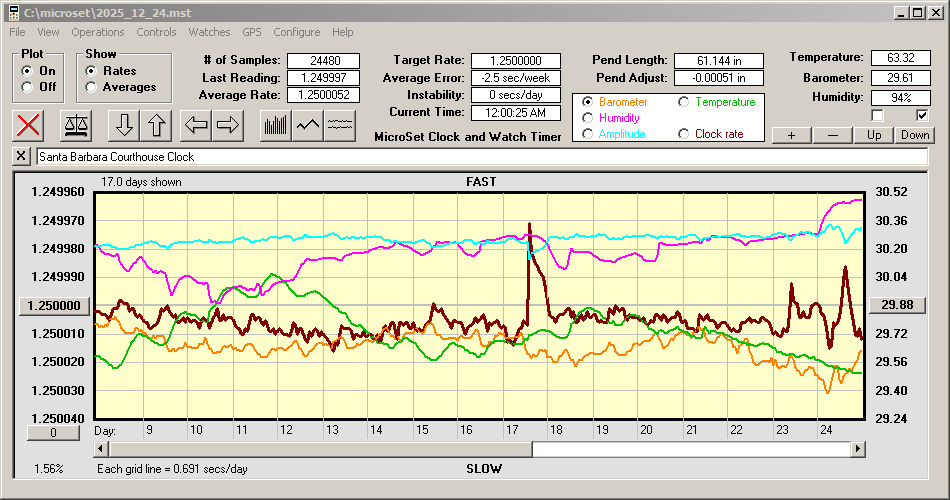Click the wavy lines graph icon
950x500 pixels.
tap(341, 125)
